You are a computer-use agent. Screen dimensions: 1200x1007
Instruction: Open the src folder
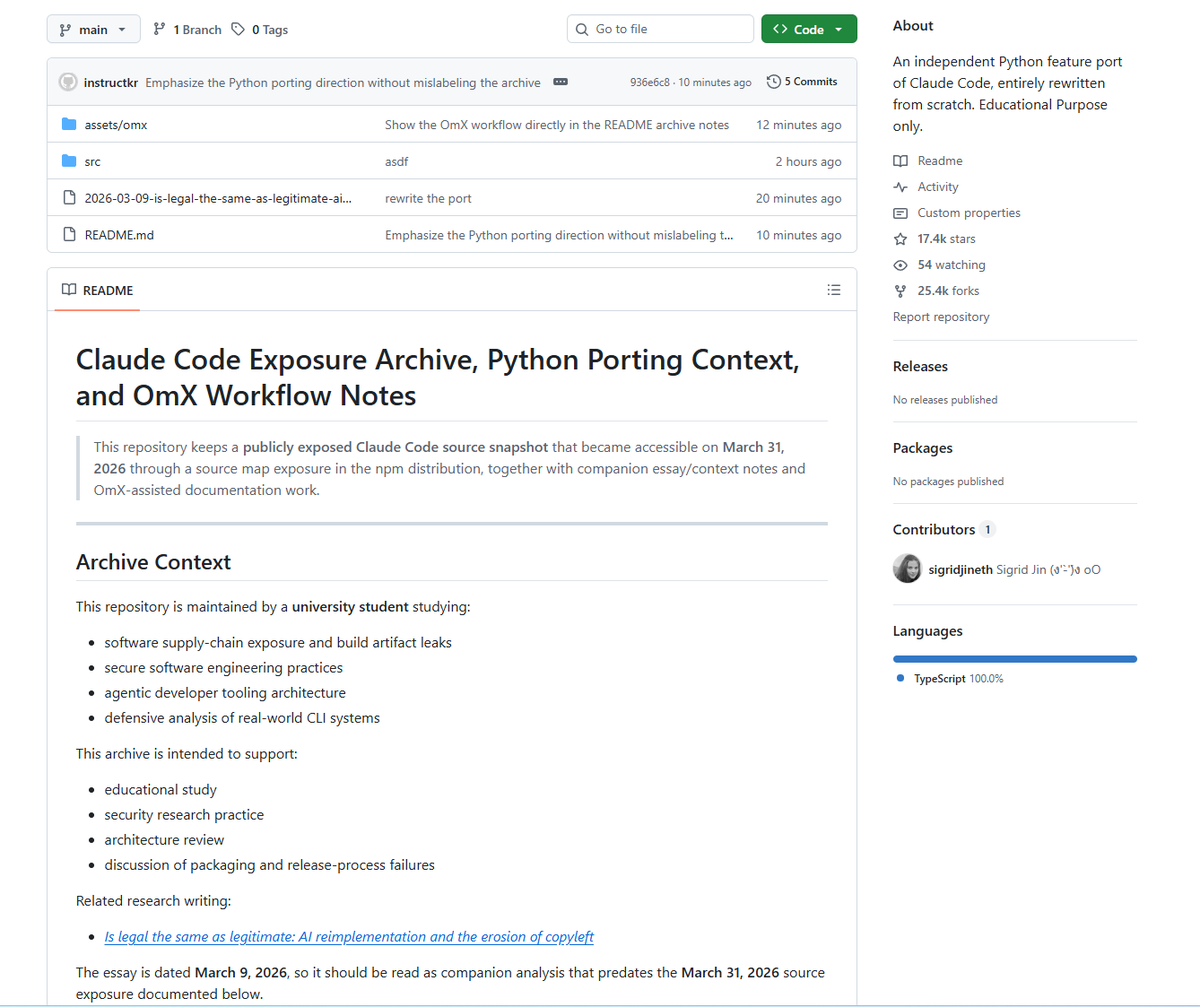pos(92,161)
